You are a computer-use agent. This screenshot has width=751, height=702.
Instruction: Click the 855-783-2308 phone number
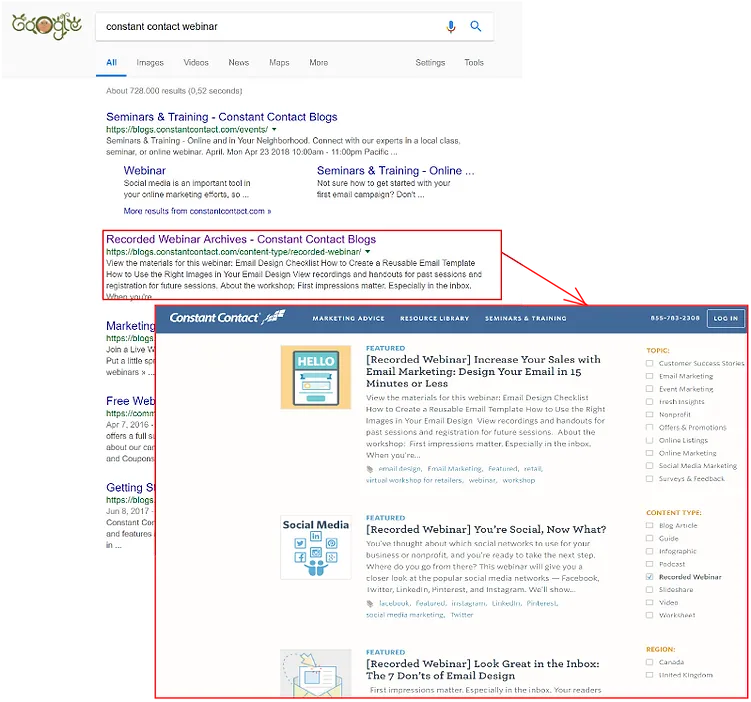(x=675, y=318)
